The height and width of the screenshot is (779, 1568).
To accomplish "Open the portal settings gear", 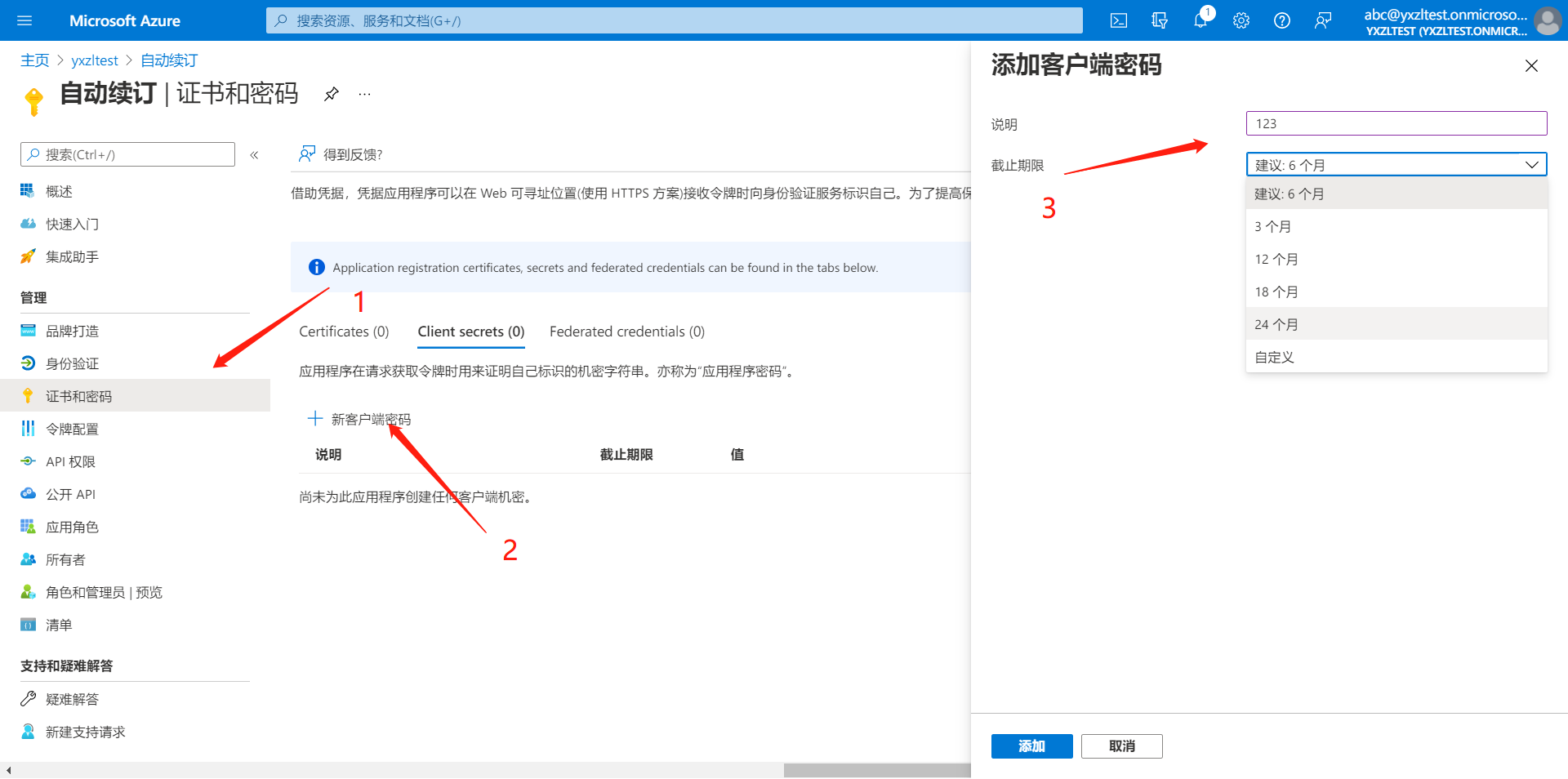I will click(x=1241, y=20).
